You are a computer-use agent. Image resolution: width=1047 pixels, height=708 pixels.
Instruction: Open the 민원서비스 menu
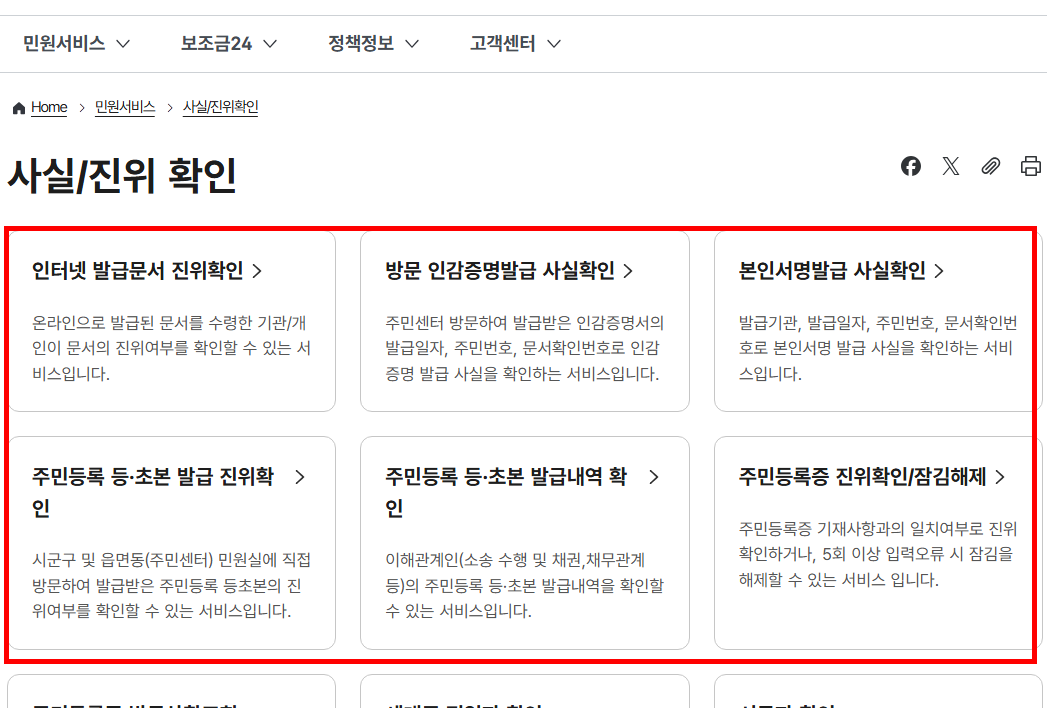pyautogui.click(x=62, y=43)
